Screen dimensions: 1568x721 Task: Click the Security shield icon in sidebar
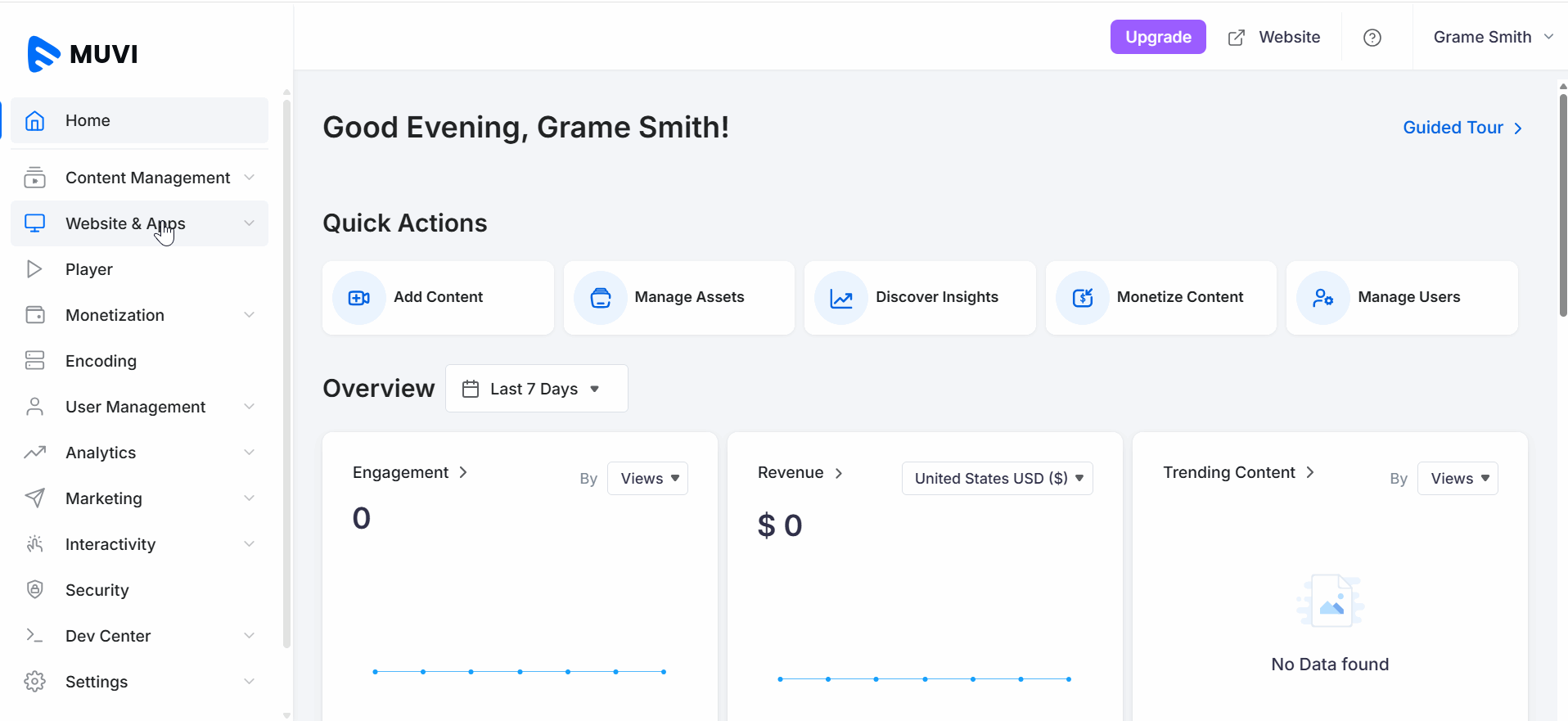(x=34, y=590)
